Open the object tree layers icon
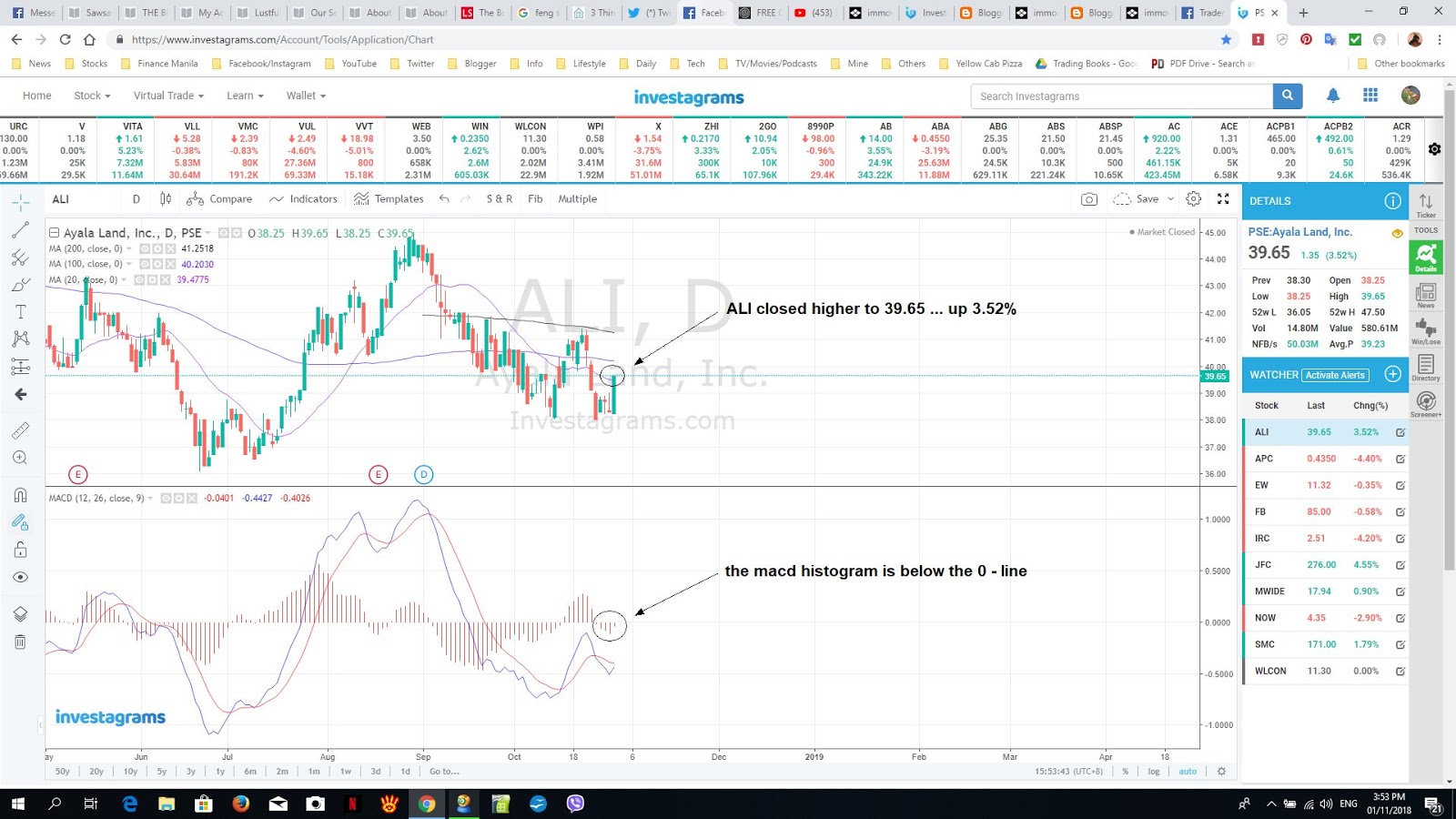This screenshot has height=819, width=1456. (20, 614)
